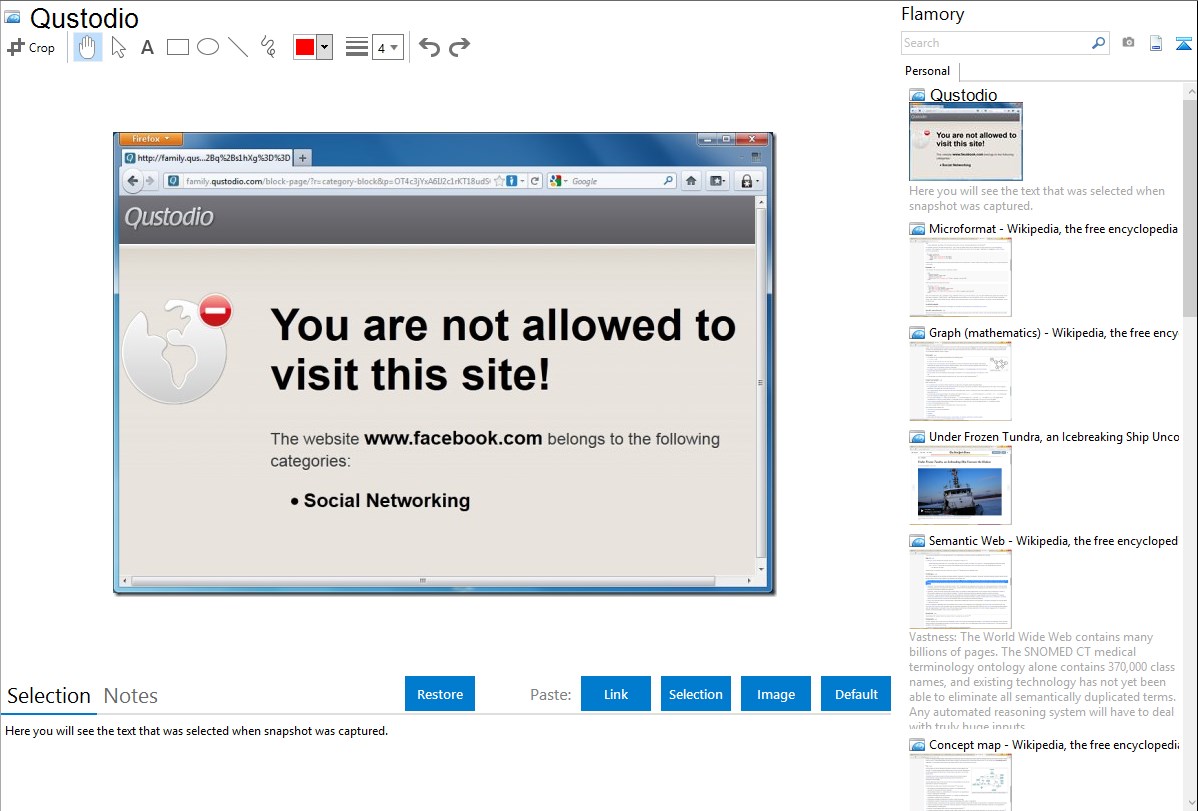1198x811 pixels.
Task: Click the document page icon beside camera
Action: click(1156, 43)
